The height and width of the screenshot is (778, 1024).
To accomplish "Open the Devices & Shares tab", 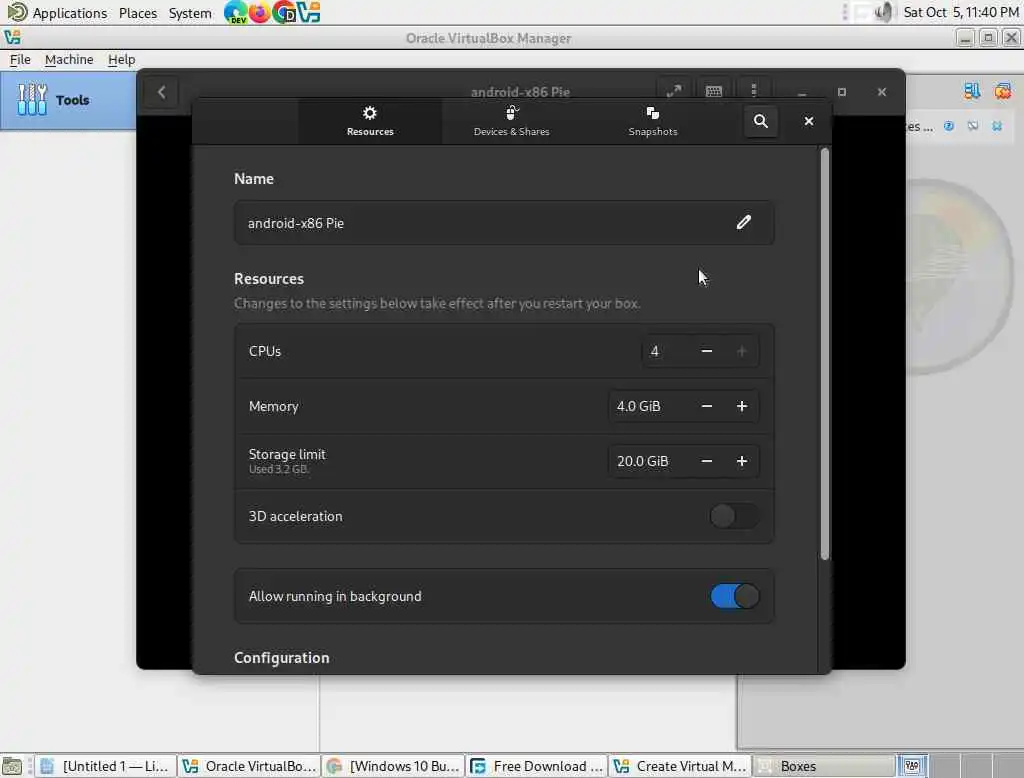I will [x=511, y=121].
